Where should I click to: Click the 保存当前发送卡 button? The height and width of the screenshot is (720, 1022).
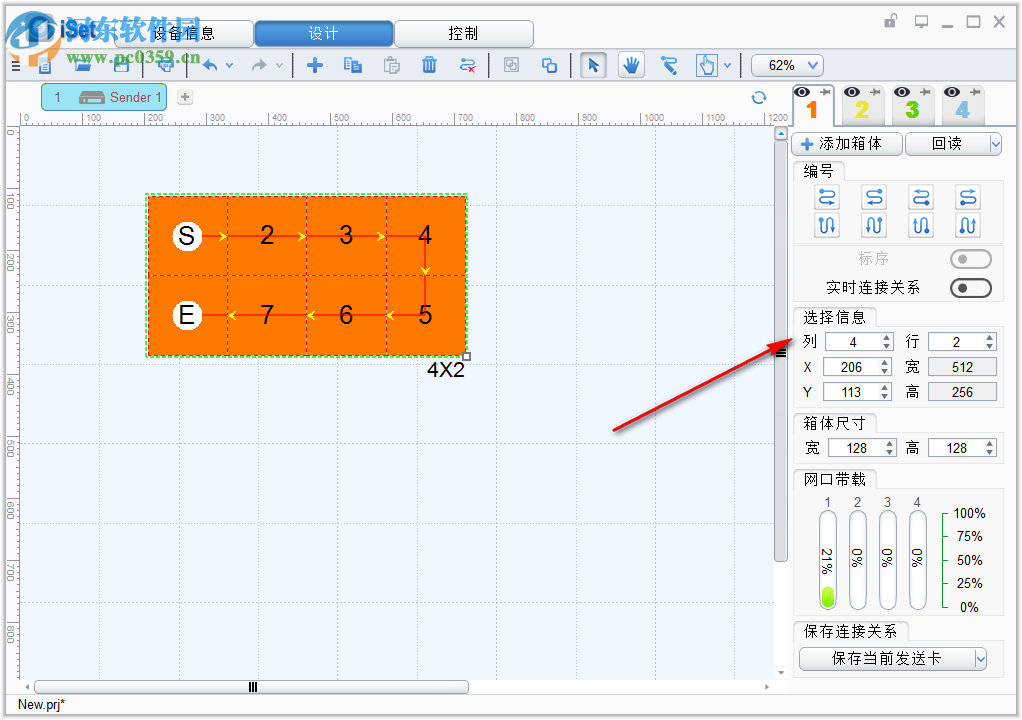(x=886, y=659)
